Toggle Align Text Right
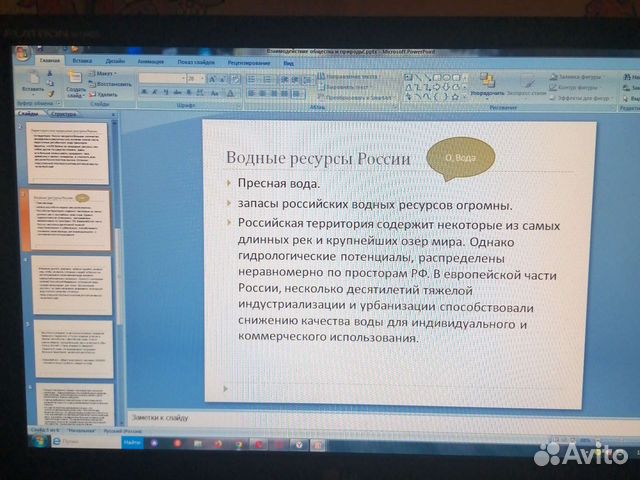The width and height of the screenshot is (640, 480). click(273, 94)
